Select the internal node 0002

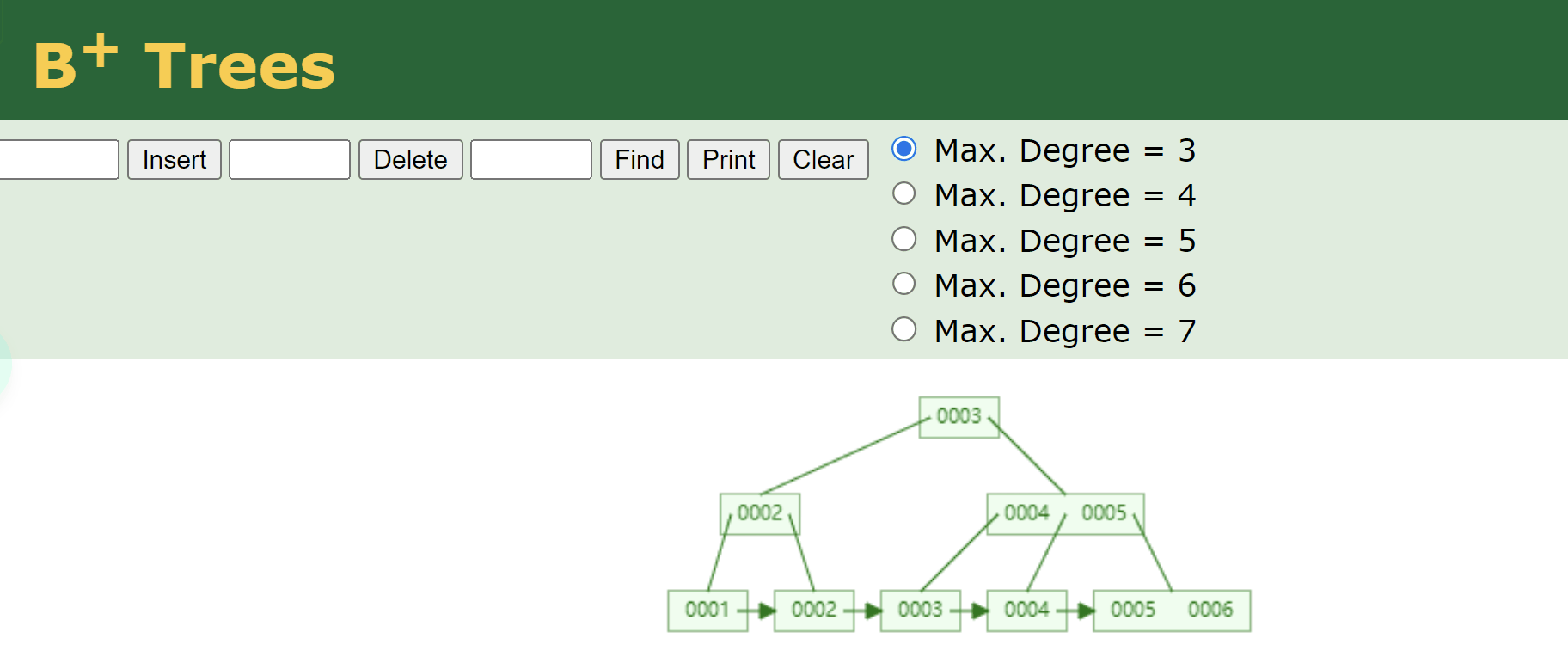pyautogui.click(x=760, y=514)
